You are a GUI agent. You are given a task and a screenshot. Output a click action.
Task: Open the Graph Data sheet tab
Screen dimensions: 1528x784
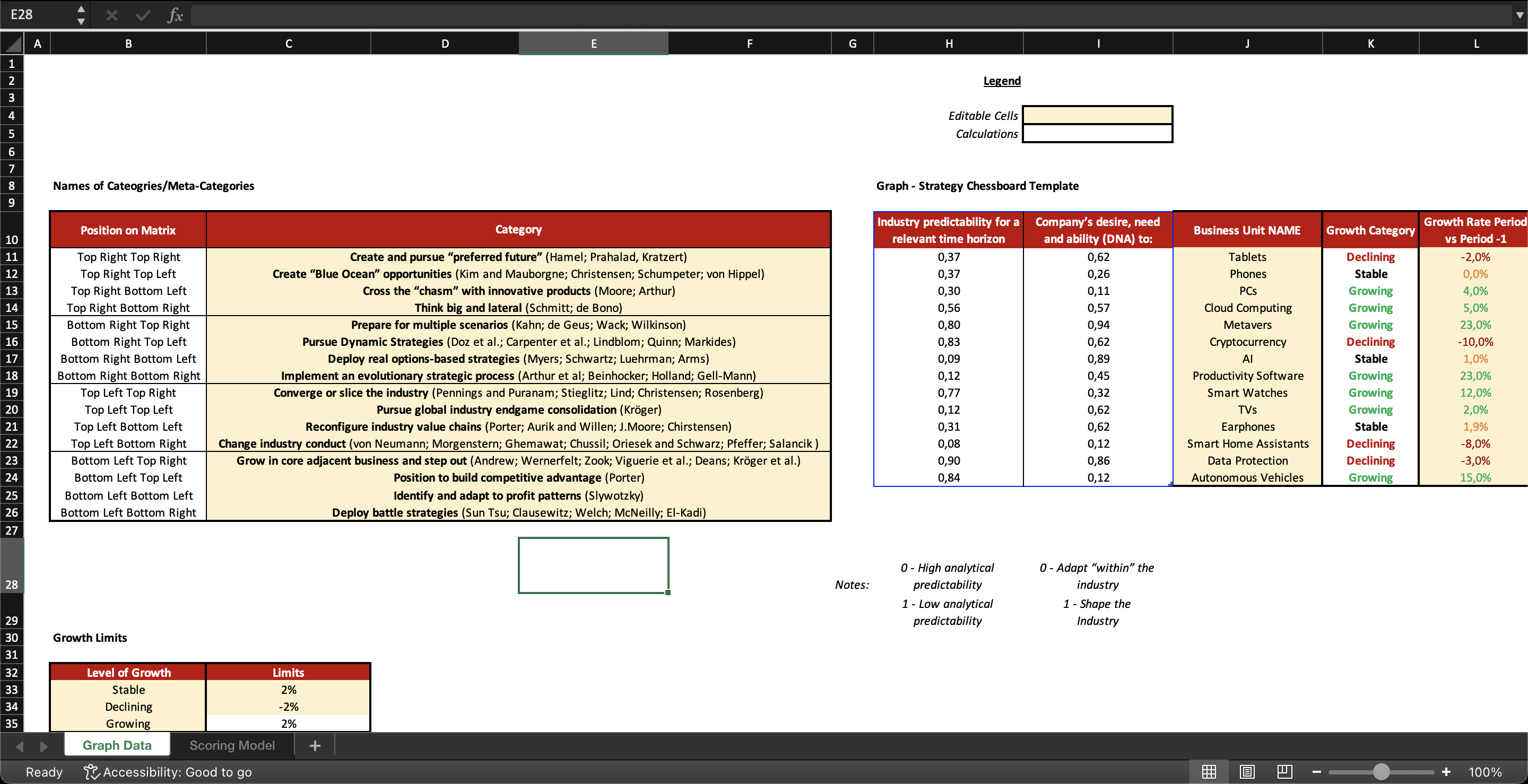tap(117, 745)
